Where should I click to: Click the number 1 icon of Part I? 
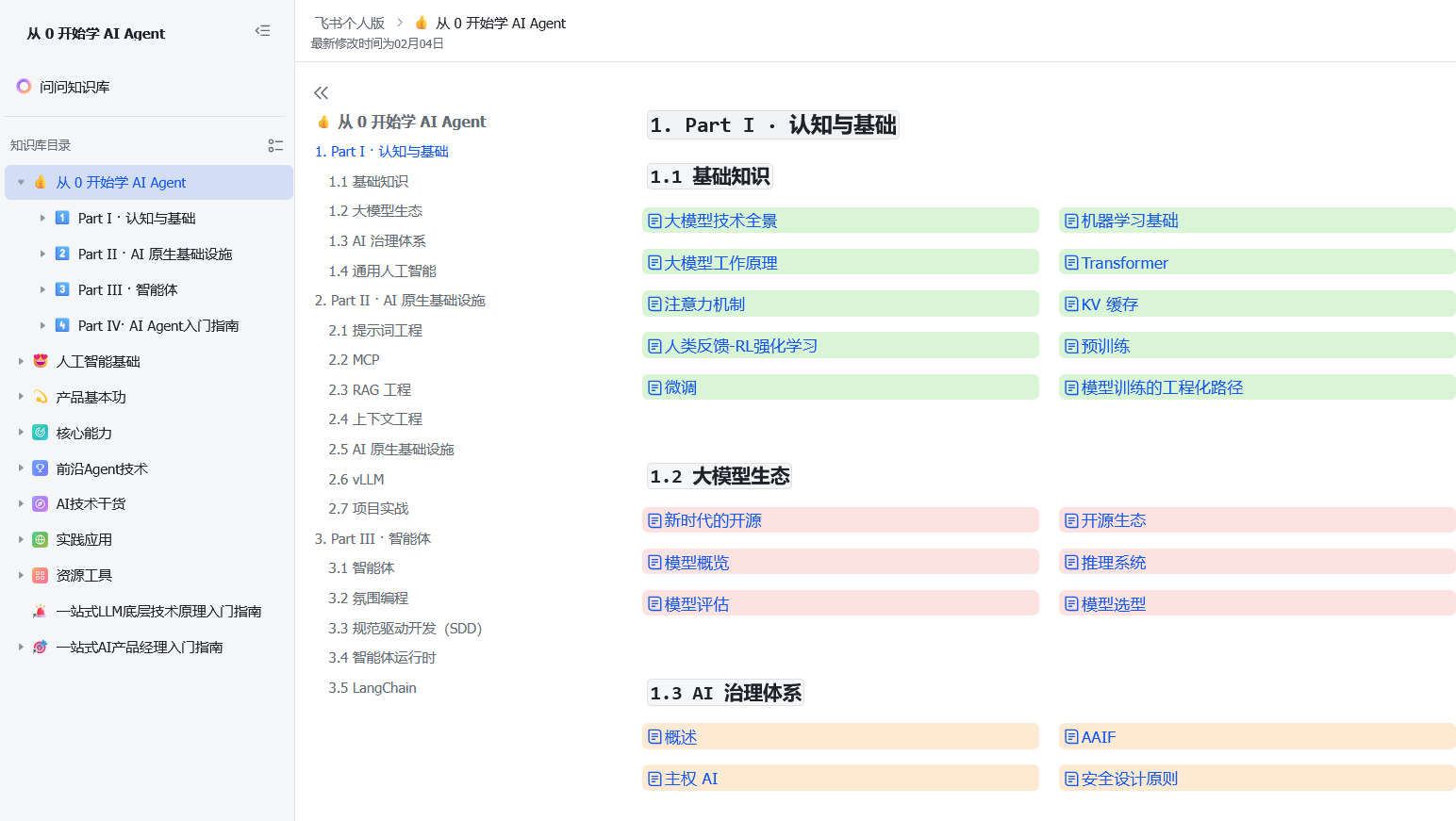pos(62,218)
